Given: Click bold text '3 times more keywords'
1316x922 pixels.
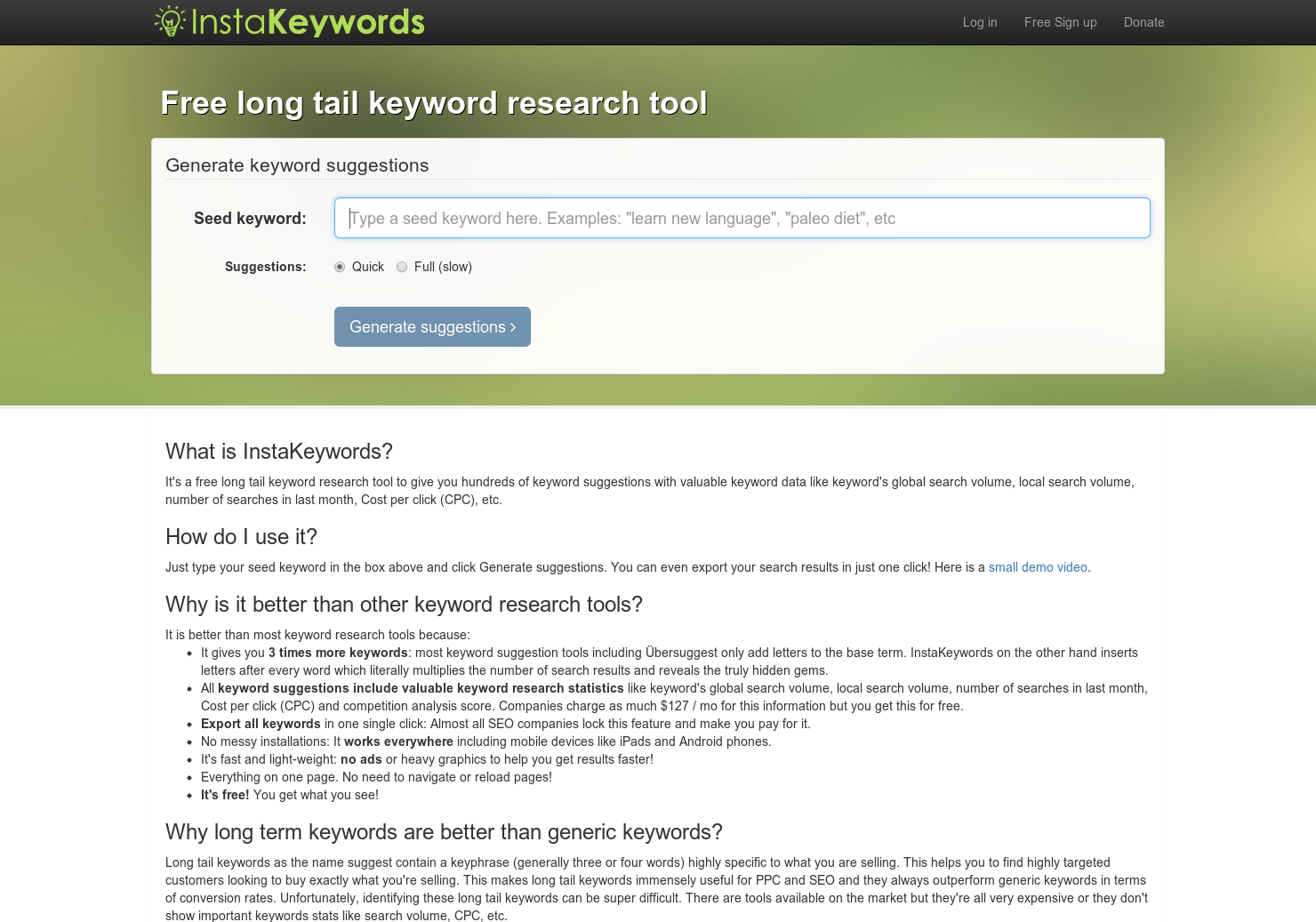Looking at the screenshot, I should coord(338,653).
